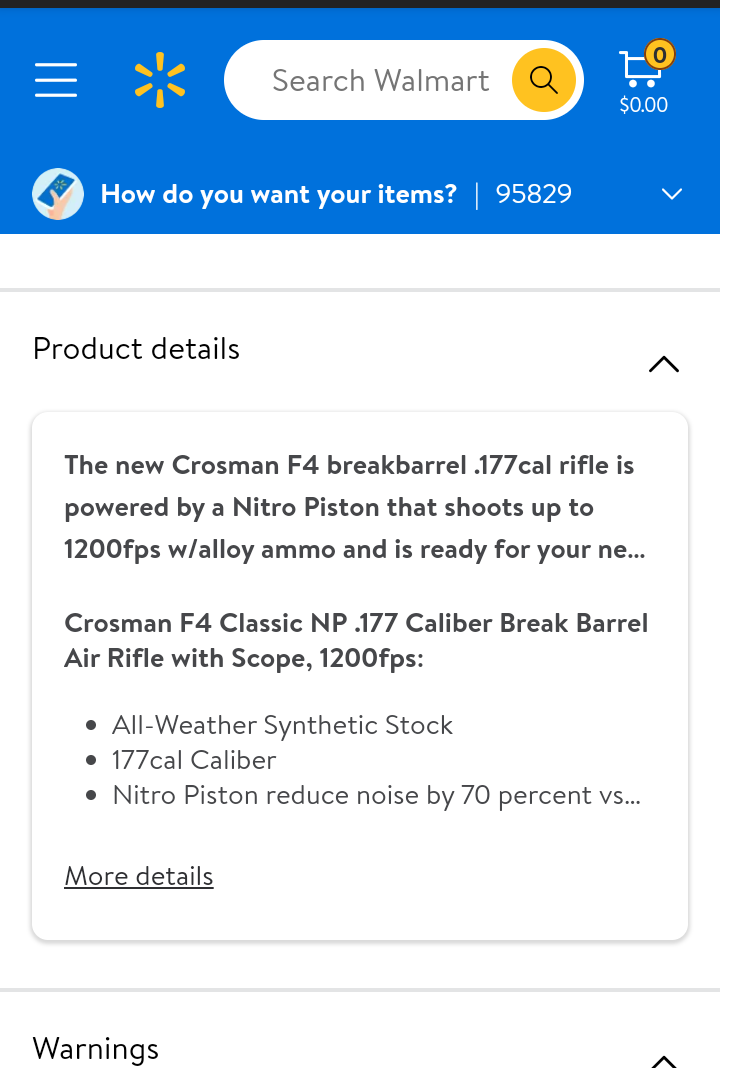Click How do you want your items?
The width and height of the screenshot is (730, 1068).
click(x=279, y=194)
